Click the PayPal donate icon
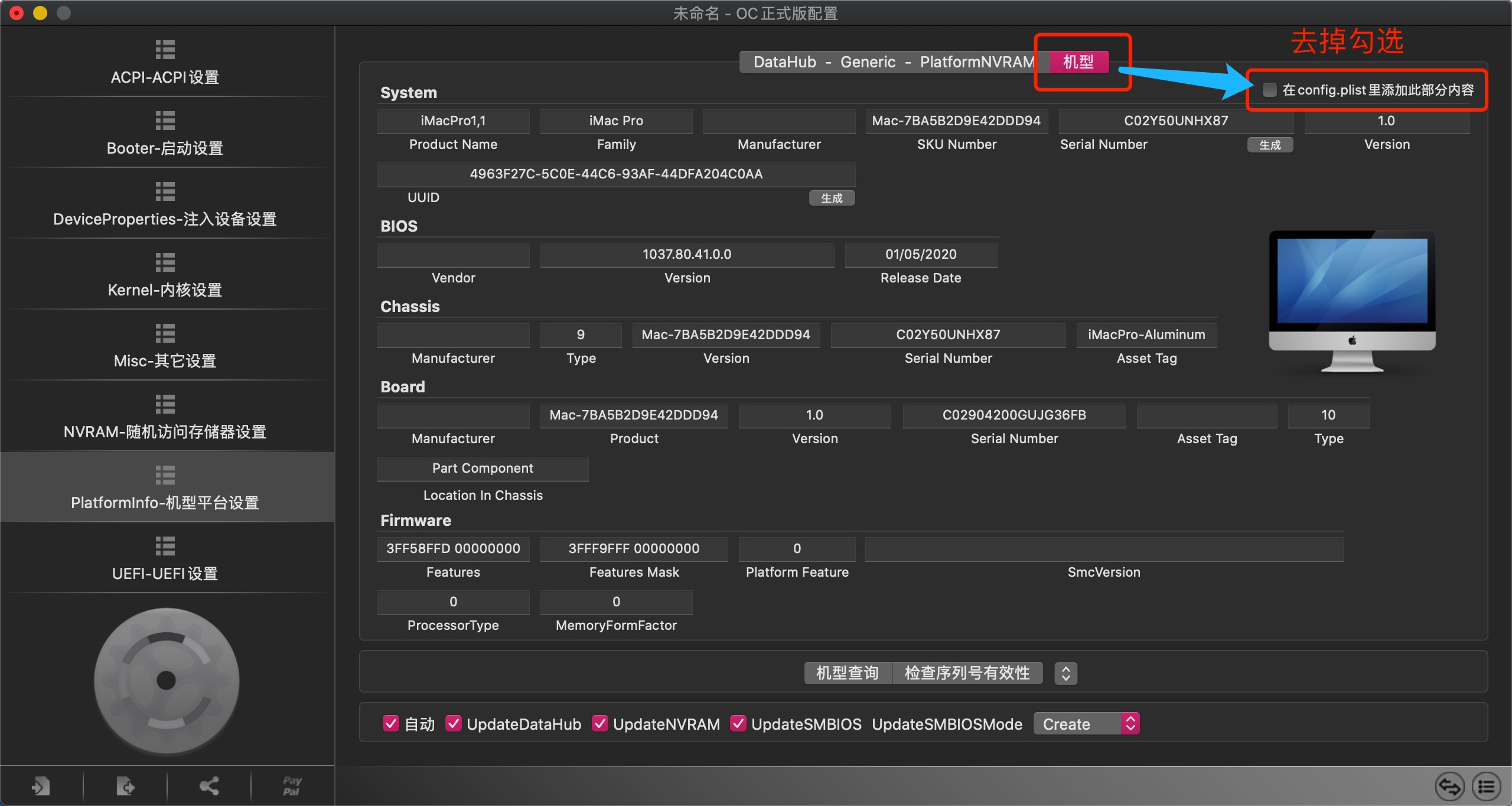 tap(292, 786)
